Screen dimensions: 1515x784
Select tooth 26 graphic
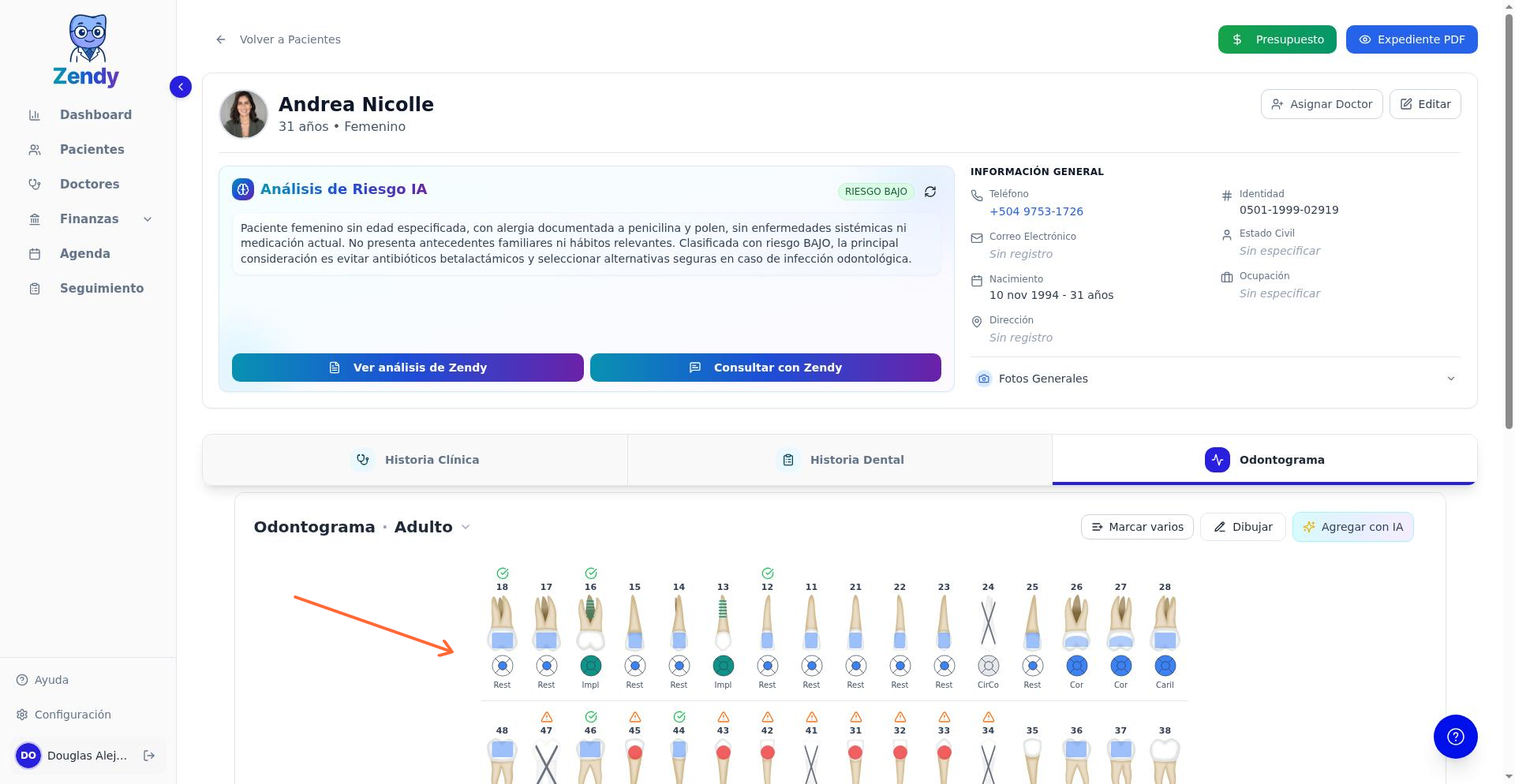[x=1076, y=623]
